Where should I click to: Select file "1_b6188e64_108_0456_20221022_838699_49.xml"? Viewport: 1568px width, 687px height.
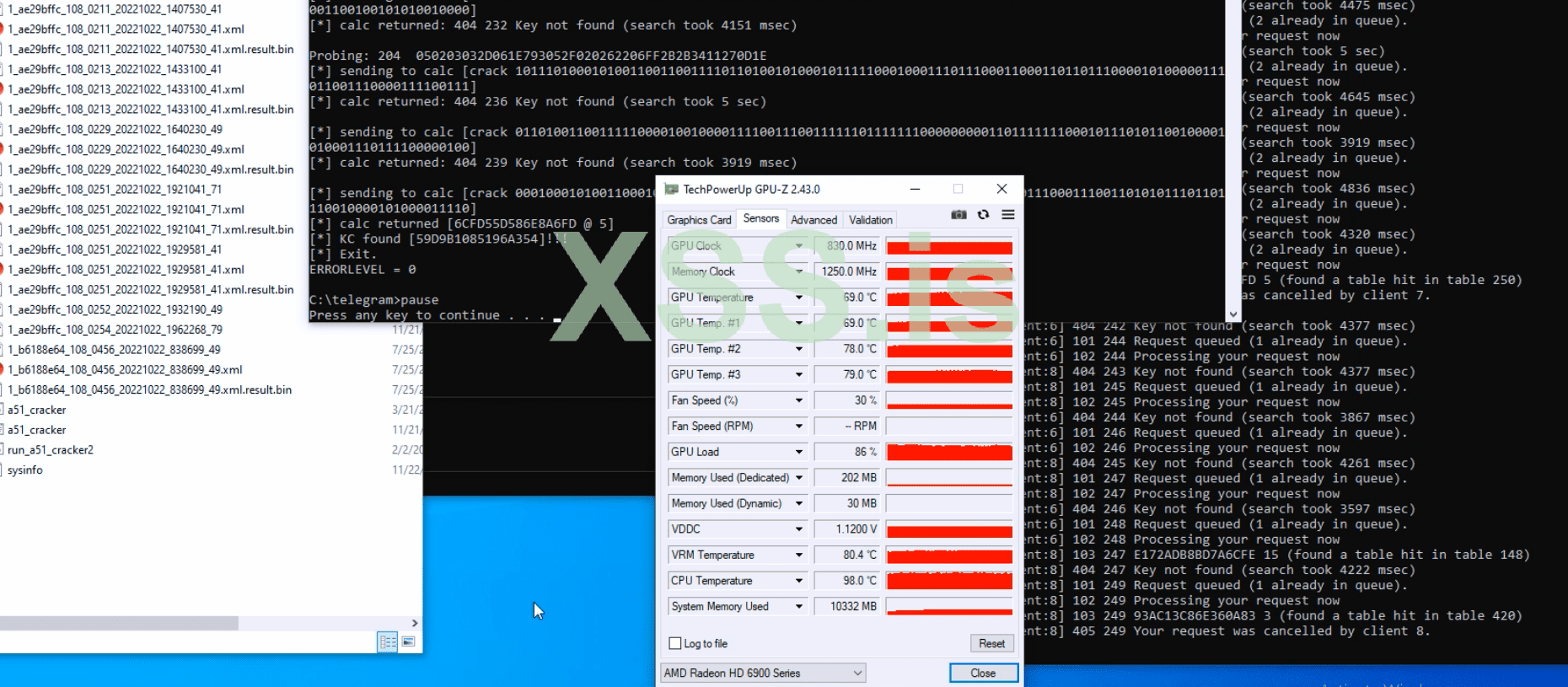125,370
